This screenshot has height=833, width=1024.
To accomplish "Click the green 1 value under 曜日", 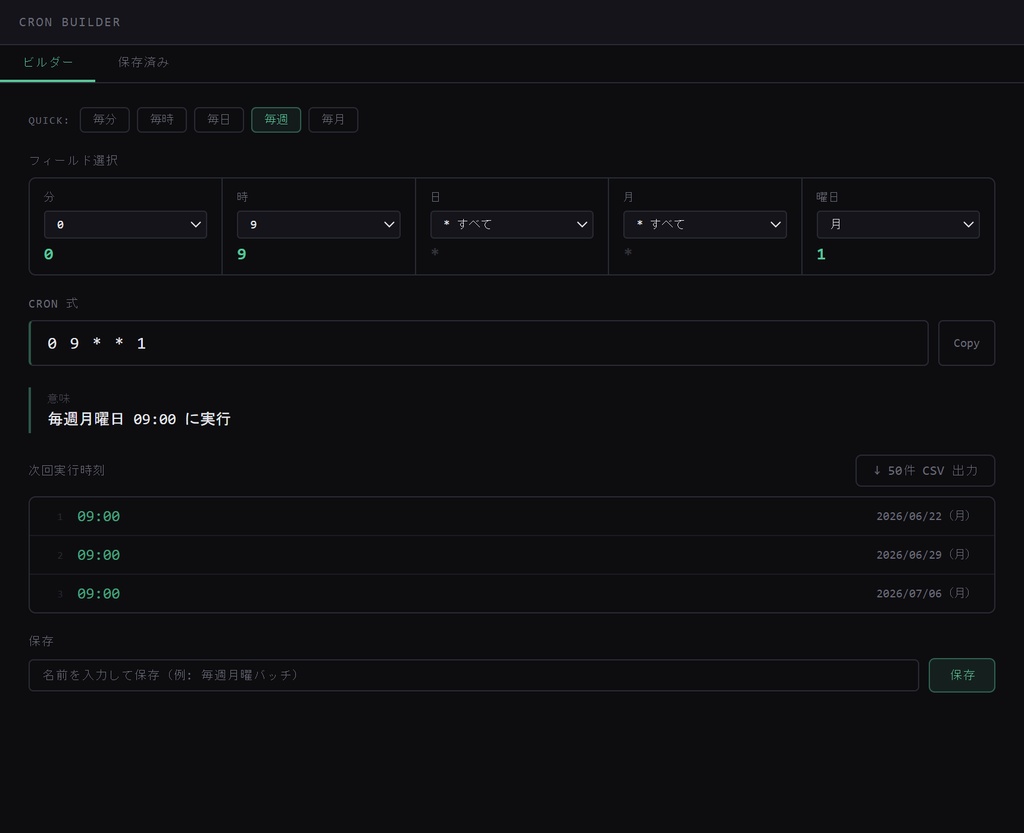I will point(821,255).
